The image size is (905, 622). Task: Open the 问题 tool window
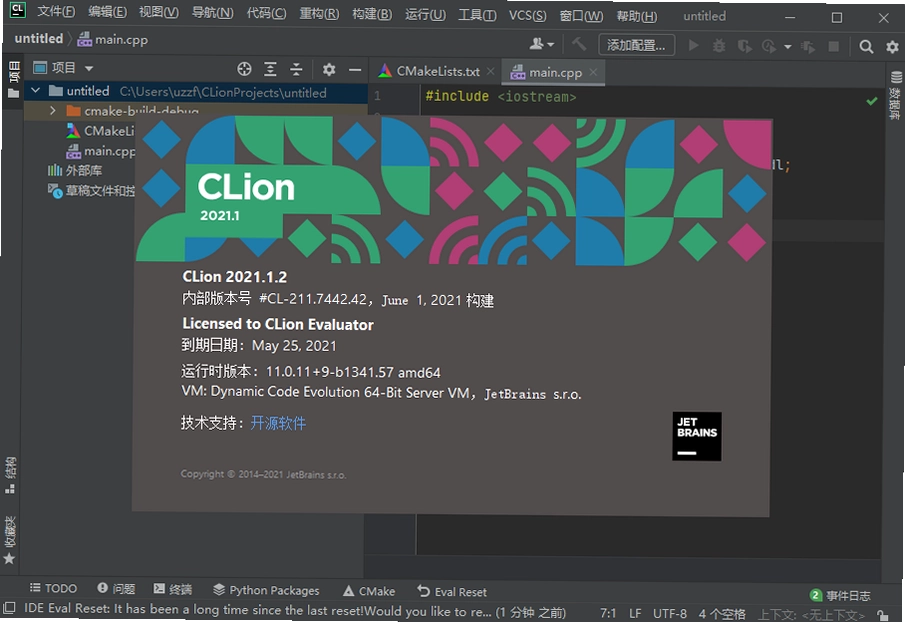116,588
